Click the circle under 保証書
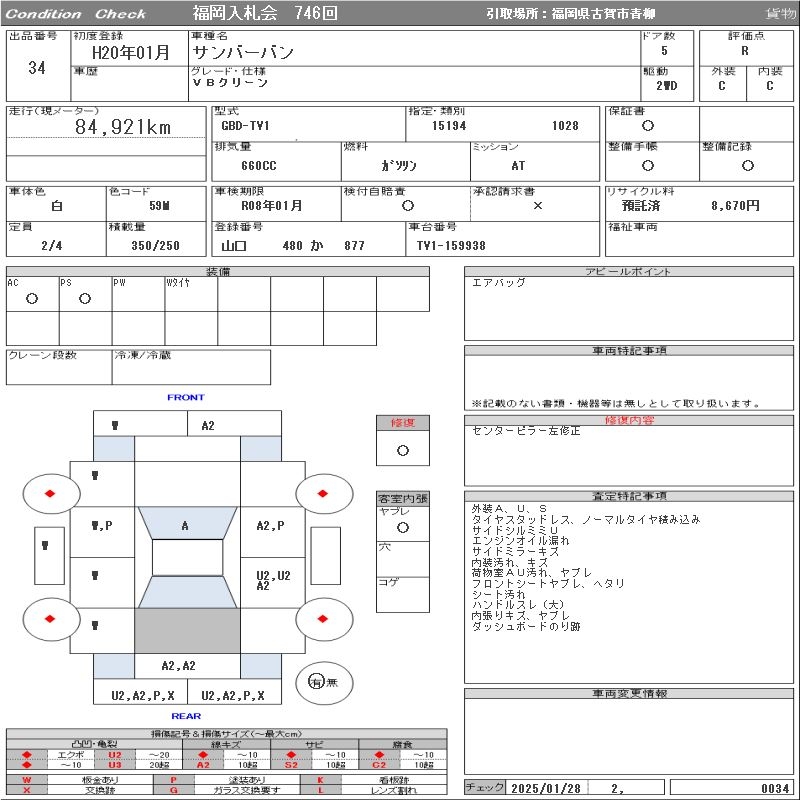This screenshot has width=800, height=800. pos(648,126)
